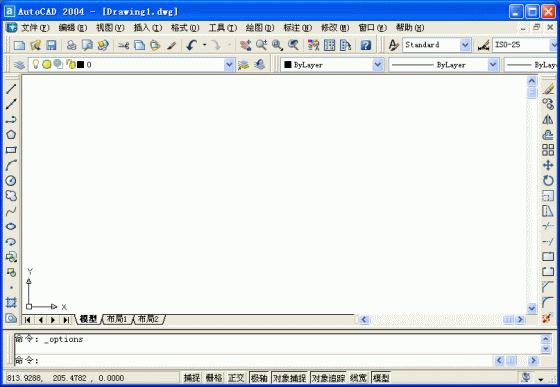This screenshot has height=387, width=560.
Task: Select the Circle tool
Action: (x=11, y=181)
